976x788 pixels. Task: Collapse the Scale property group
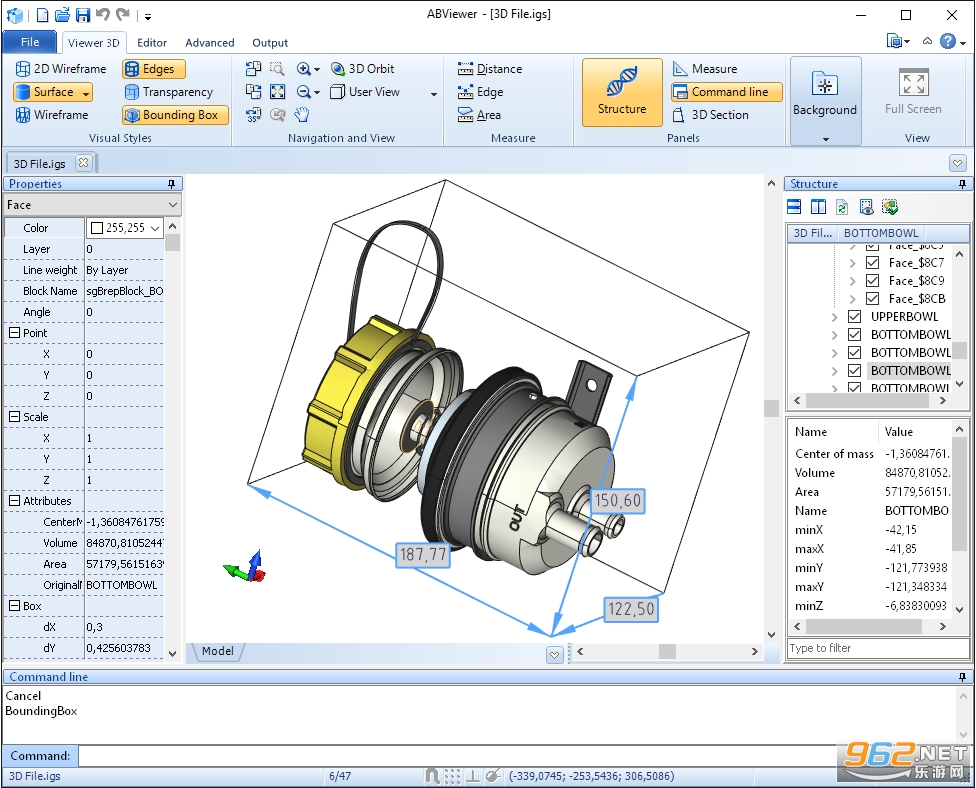point(14,417)
